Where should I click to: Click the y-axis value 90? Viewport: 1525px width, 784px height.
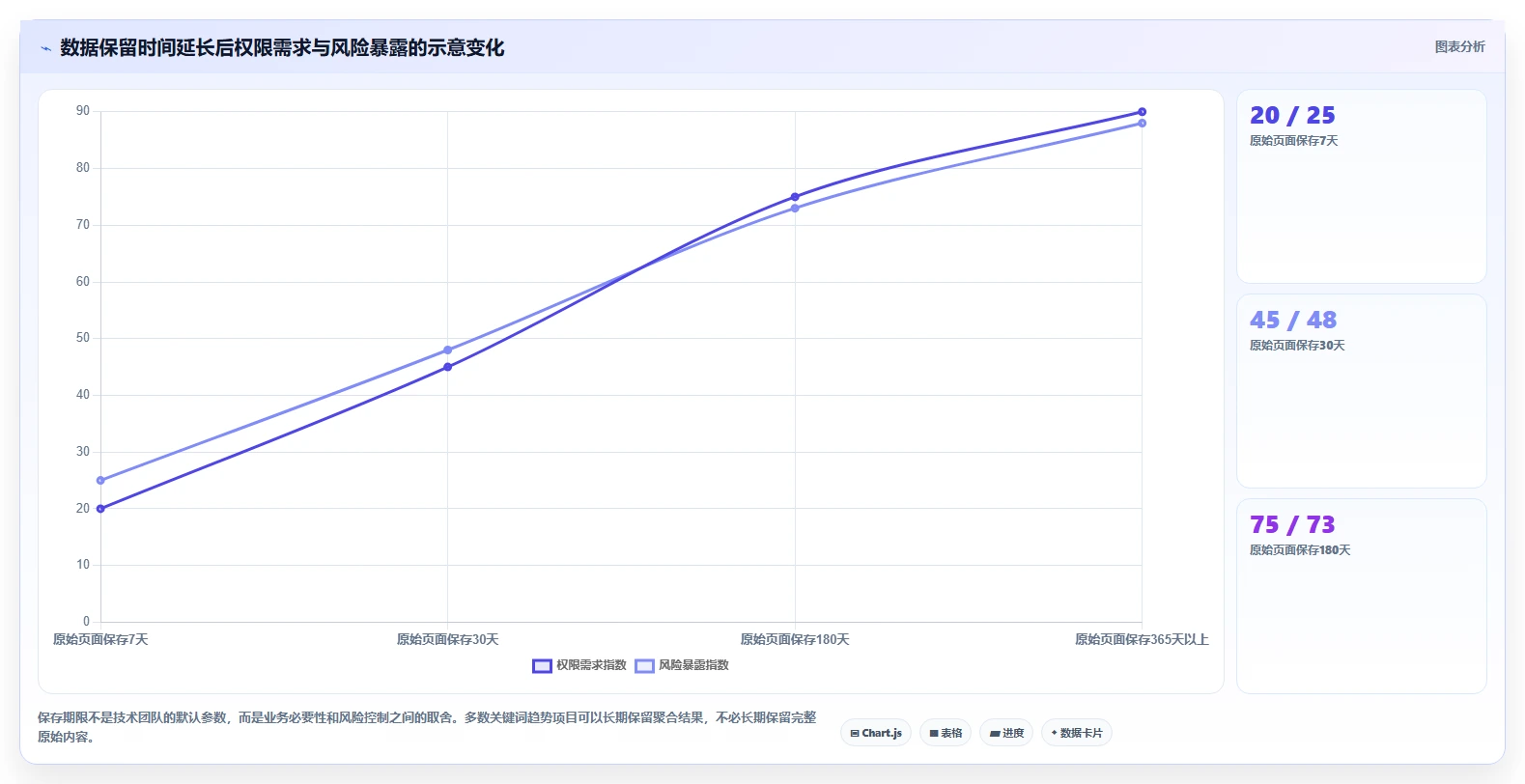pos(83,111)
